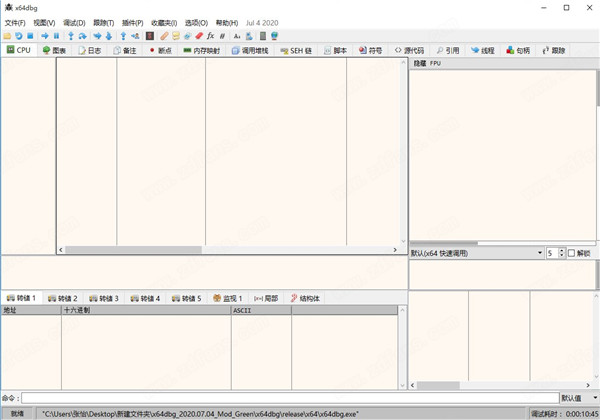Switch to the SEH 链 tab
This screenshot has width=600, height=420.
click(296, 50)
